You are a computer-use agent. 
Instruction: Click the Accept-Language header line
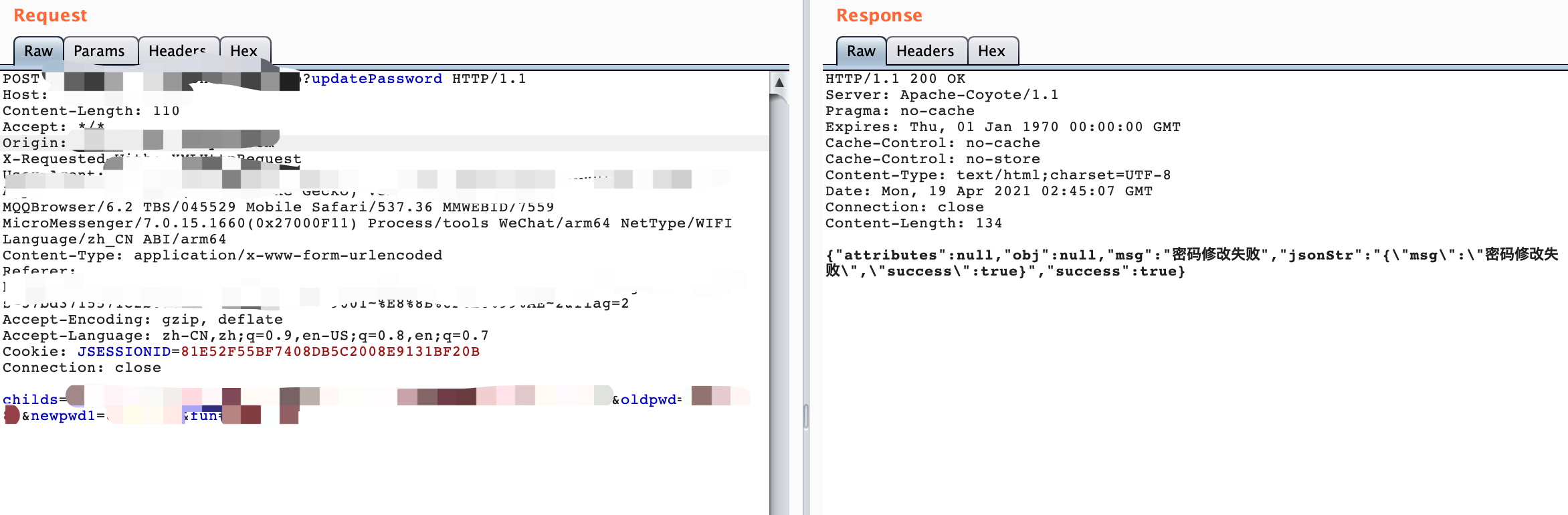[x=246, y=336]
